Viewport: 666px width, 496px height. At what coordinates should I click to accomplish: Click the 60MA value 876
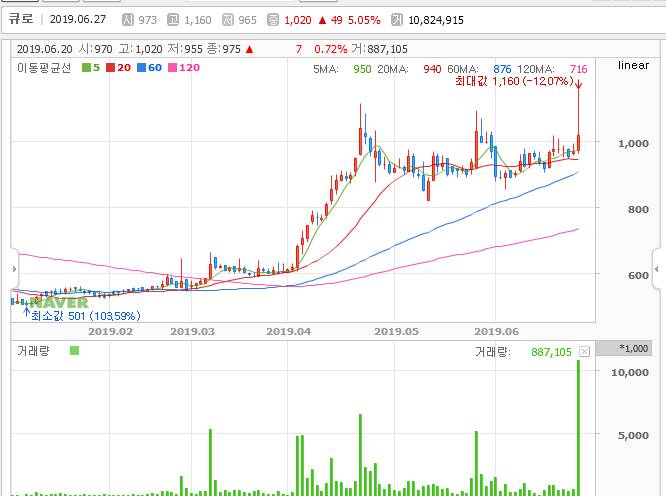(502, 69)
